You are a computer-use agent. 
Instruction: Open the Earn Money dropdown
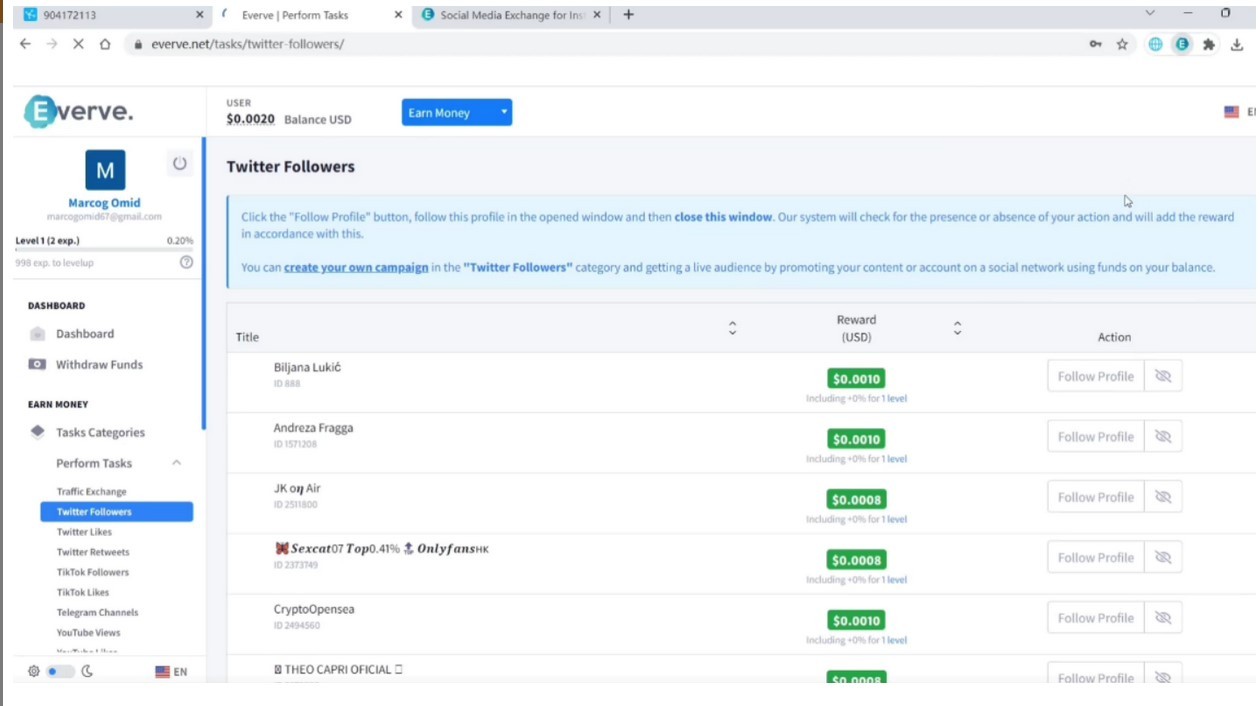coord(457,113)
